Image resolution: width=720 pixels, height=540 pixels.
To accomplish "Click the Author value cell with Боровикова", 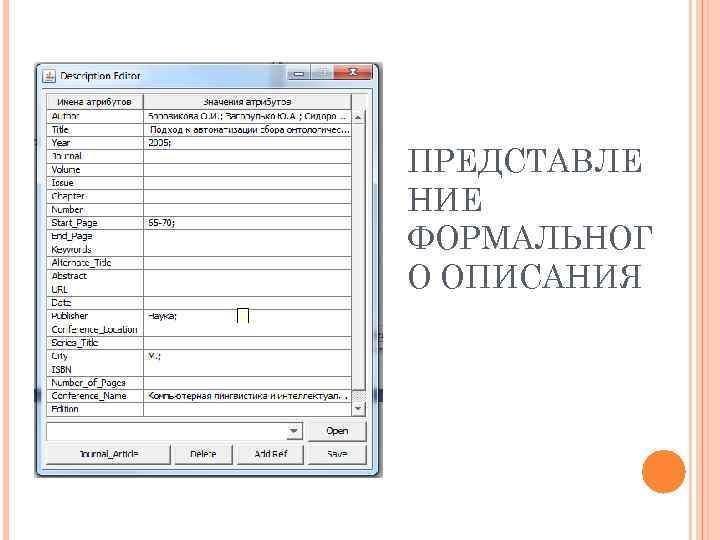I will pos(248,116).
